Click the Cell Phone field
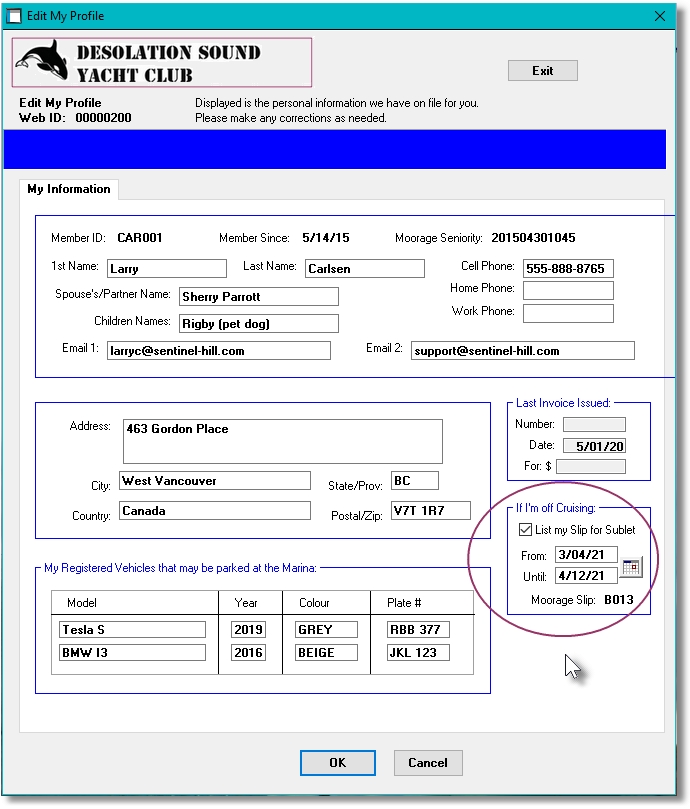 (x=568, y=269)
